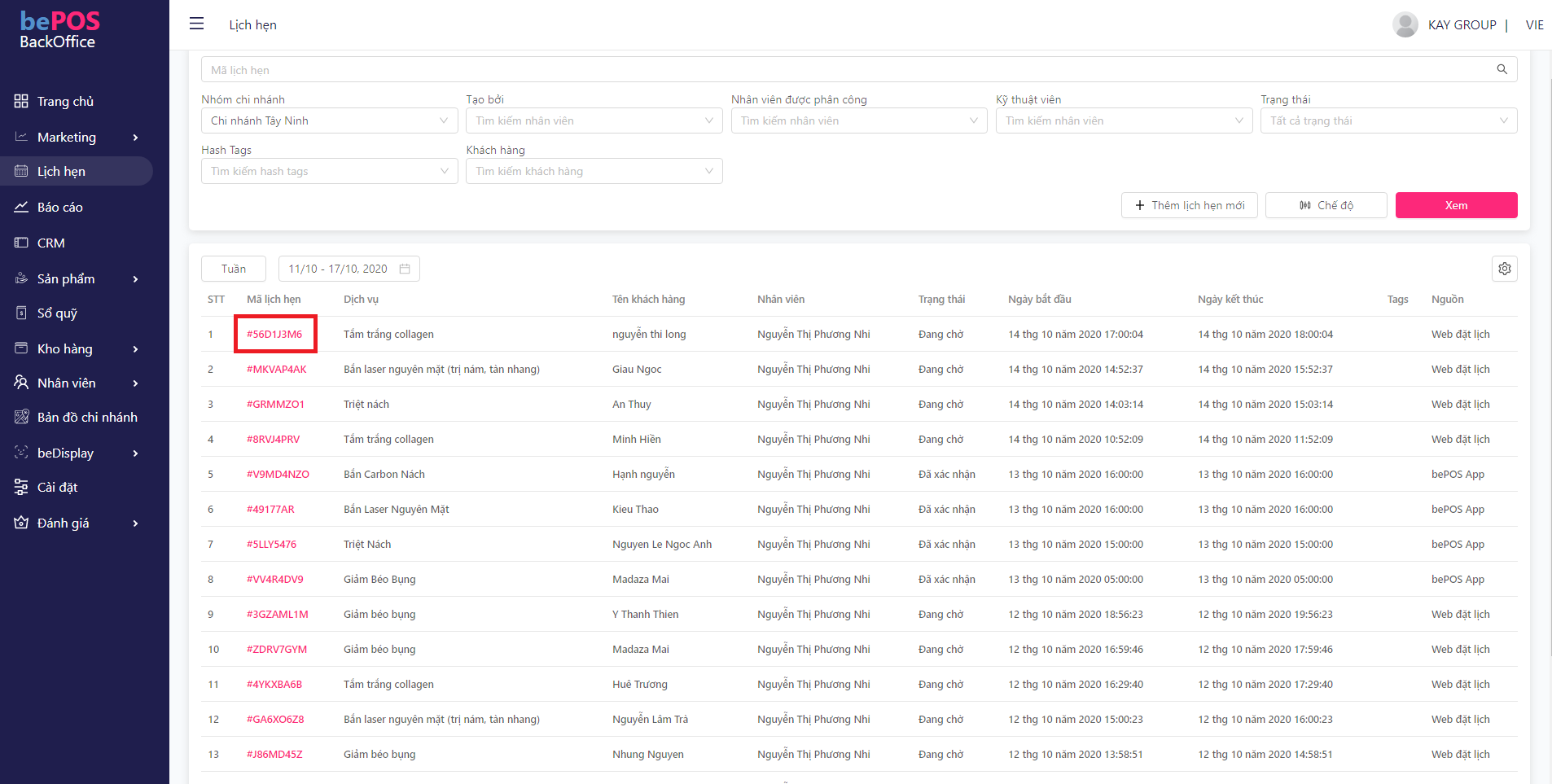The image size is (1552, 784).
Task: Click the Trang chủ home icon
Action: coord(21,101)
